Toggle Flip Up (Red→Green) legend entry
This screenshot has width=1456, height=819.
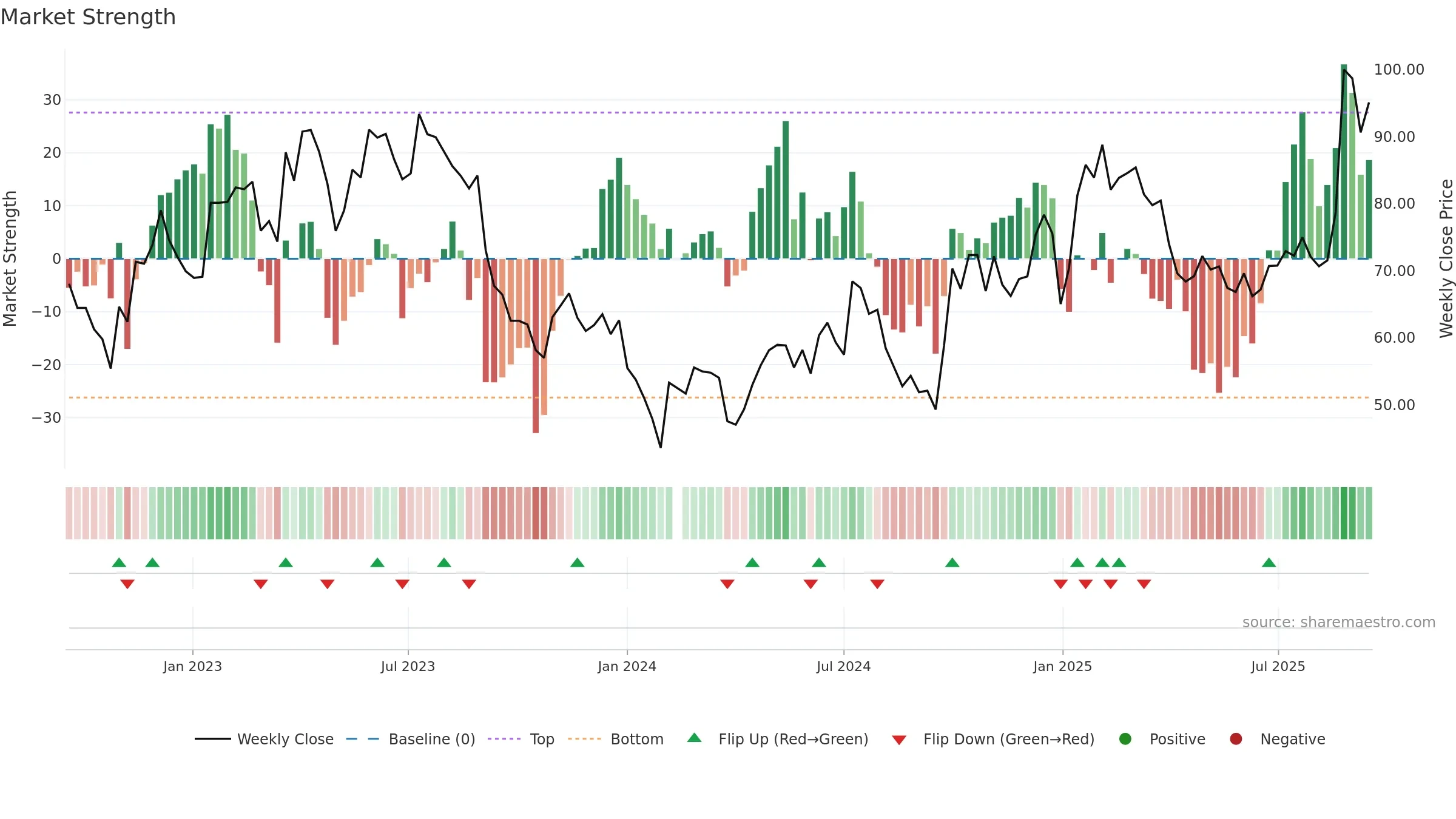[778, 739]
